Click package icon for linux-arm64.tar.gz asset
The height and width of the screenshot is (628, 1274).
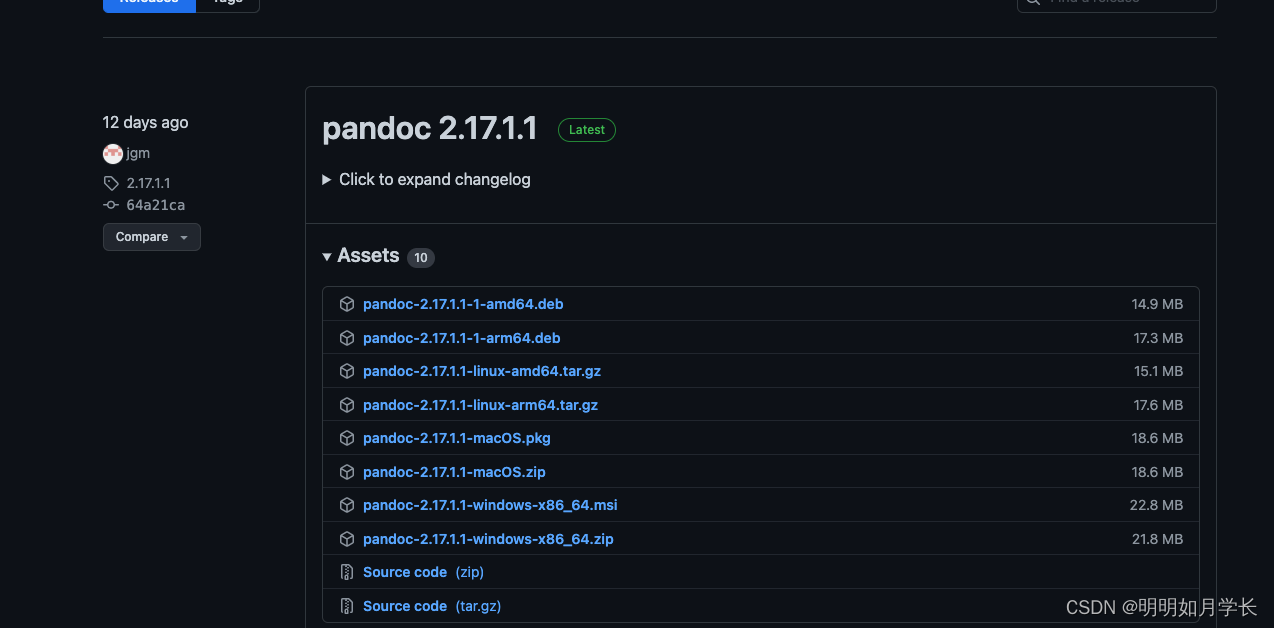347,405
